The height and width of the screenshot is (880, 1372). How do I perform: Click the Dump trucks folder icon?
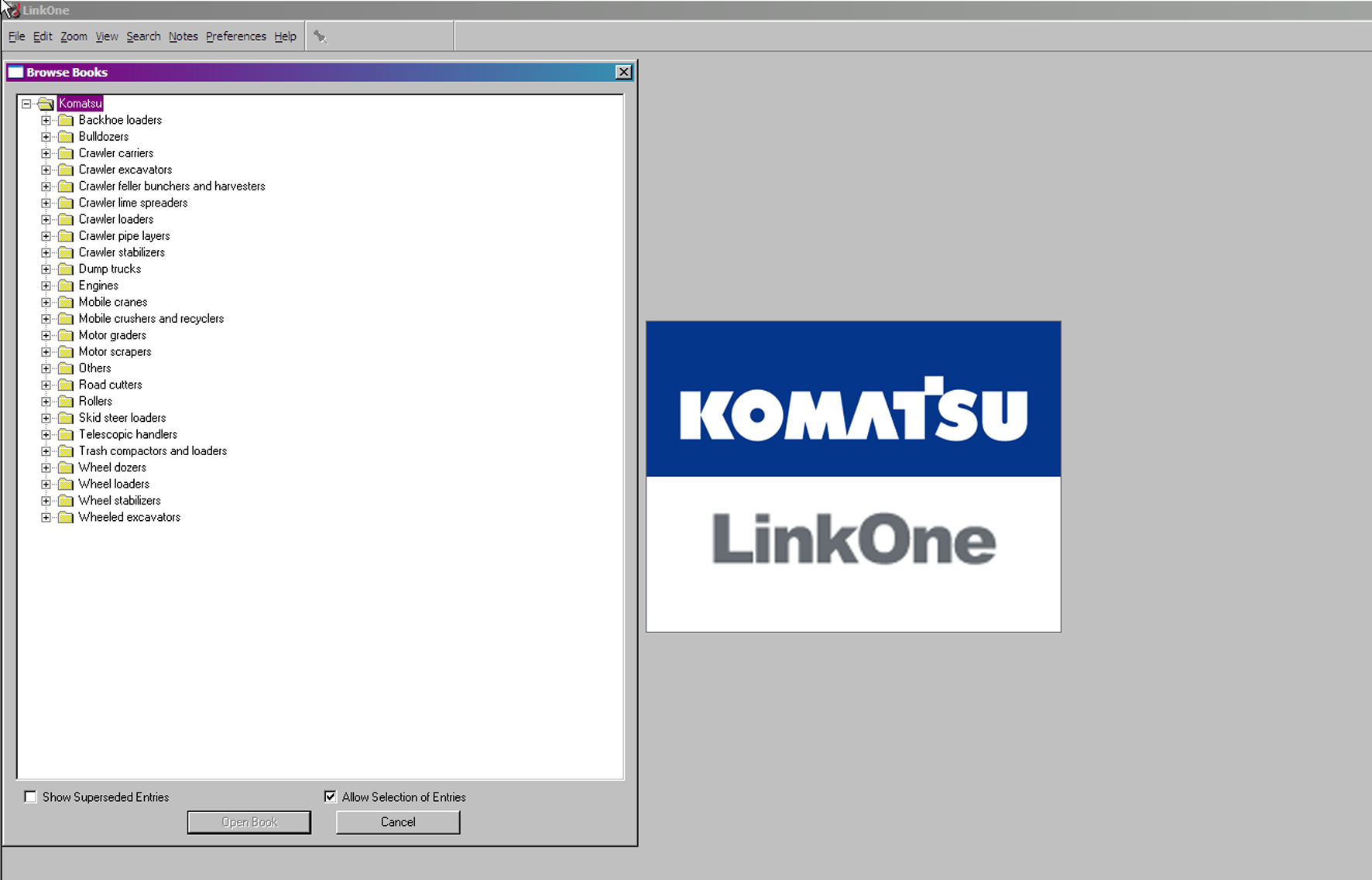tap(67, 269)
